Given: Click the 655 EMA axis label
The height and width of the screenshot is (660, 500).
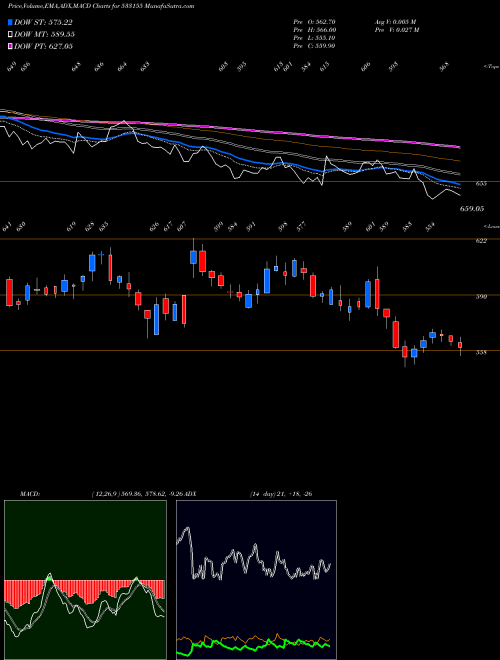Looking at the screenshot, I should 481,184.
